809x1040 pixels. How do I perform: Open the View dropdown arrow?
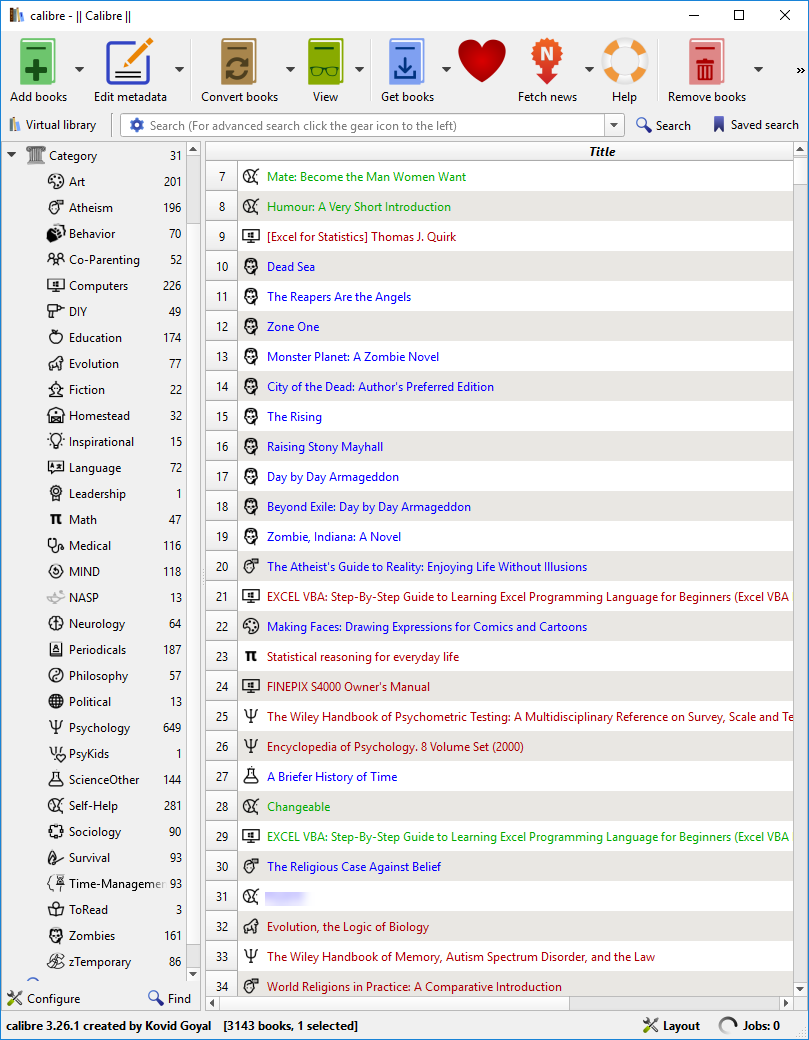tap(359, 69)
